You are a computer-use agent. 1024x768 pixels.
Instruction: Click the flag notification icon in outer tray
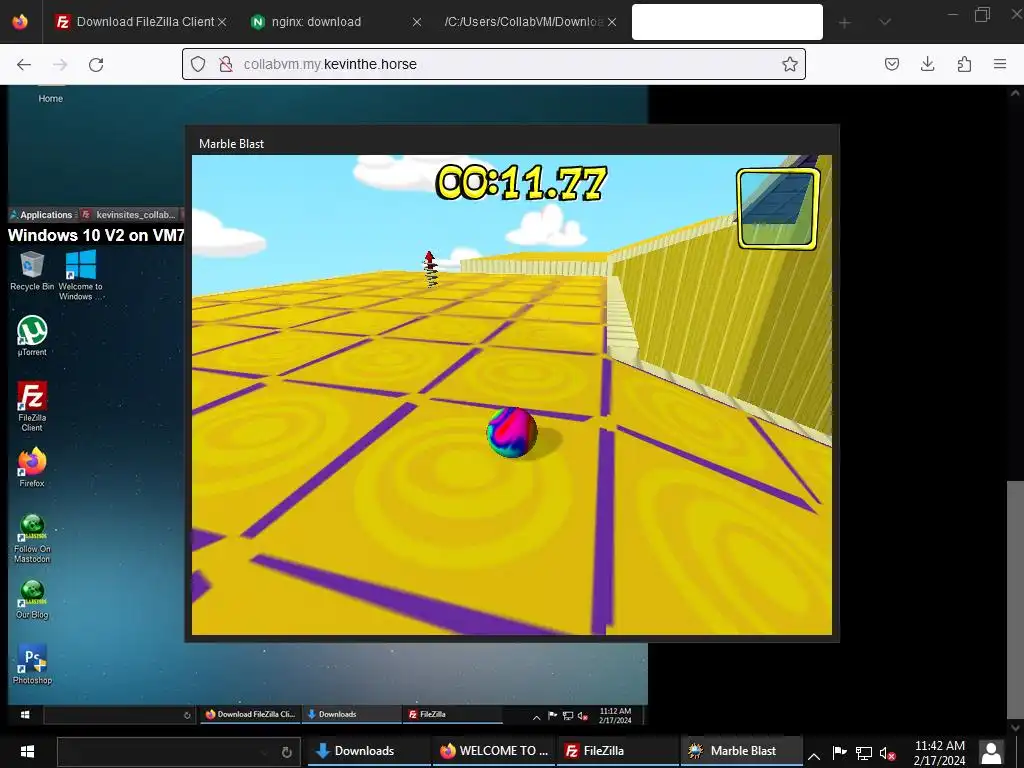click(x=840, y=753)
